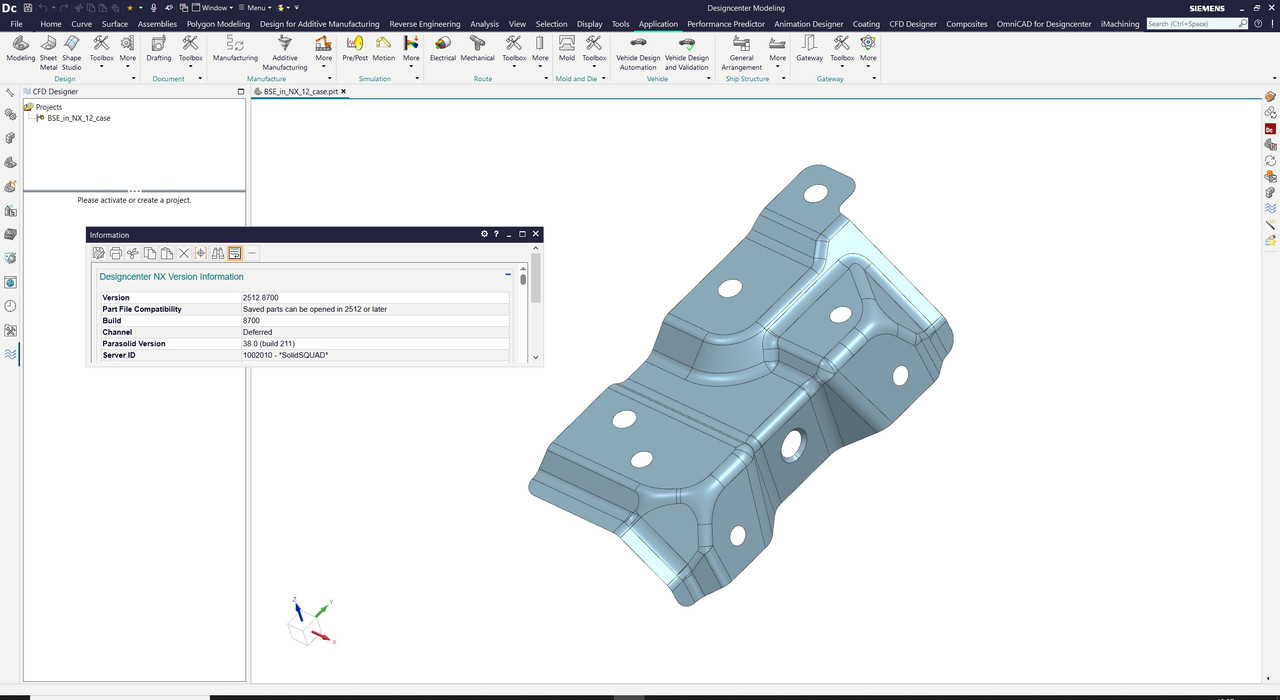Click the Server ID value 1002010
Viewport: 1280px width, 700px height.
point(285,355)
